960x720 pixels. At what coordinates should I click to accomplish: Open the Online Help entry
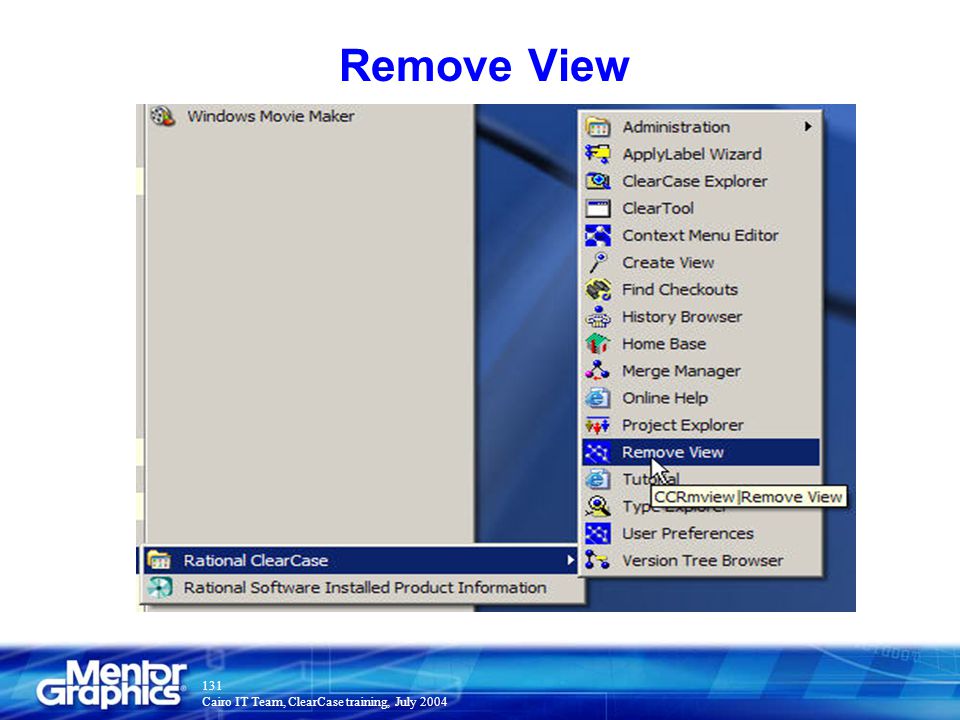click(x=701, y=398)
